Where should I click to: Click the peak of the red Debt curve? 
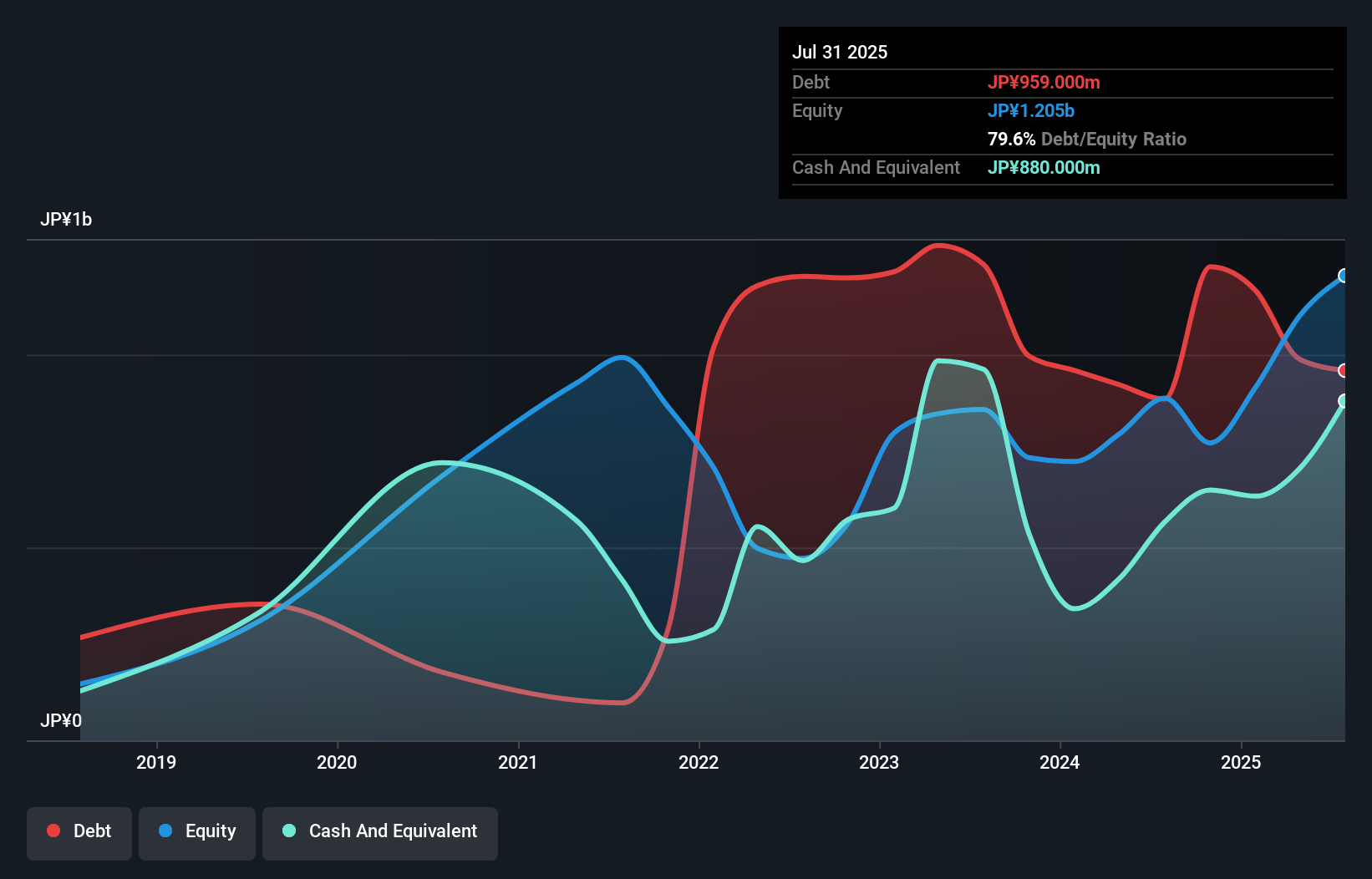click(x=938, y=246)
